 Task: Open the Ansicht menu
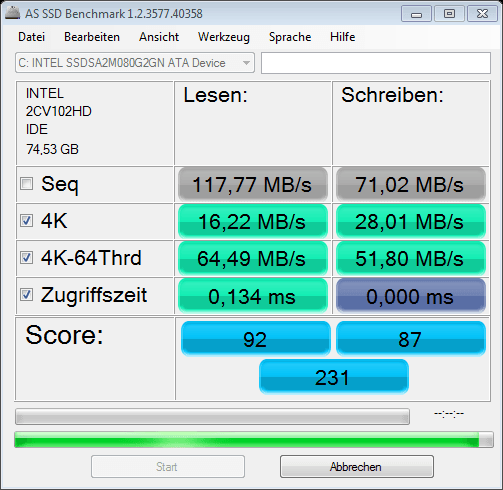click(159, 37)
